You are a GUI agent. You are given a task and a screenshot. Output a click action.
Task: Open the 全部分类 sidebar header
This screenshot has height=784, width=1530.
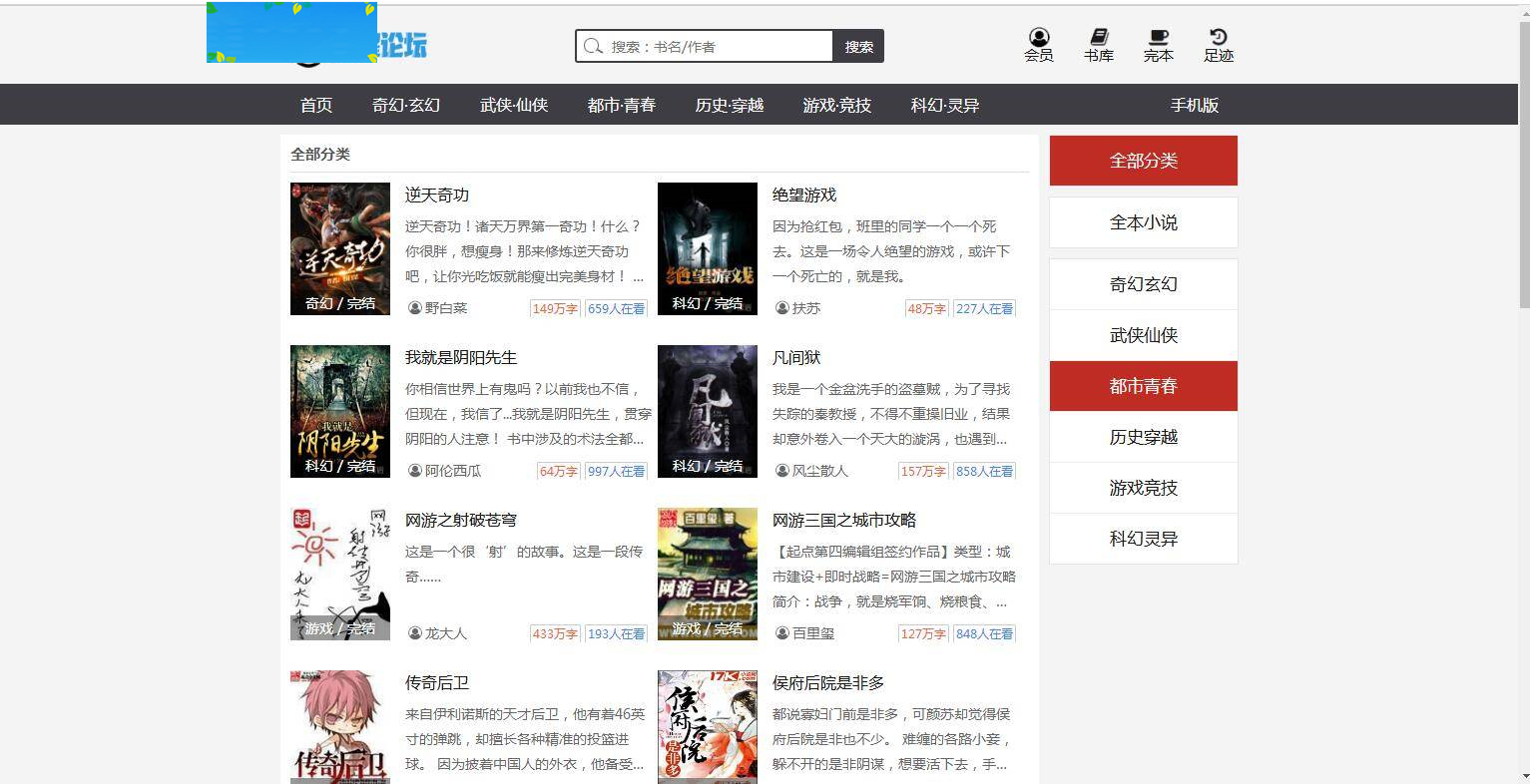click(1143, 160)
